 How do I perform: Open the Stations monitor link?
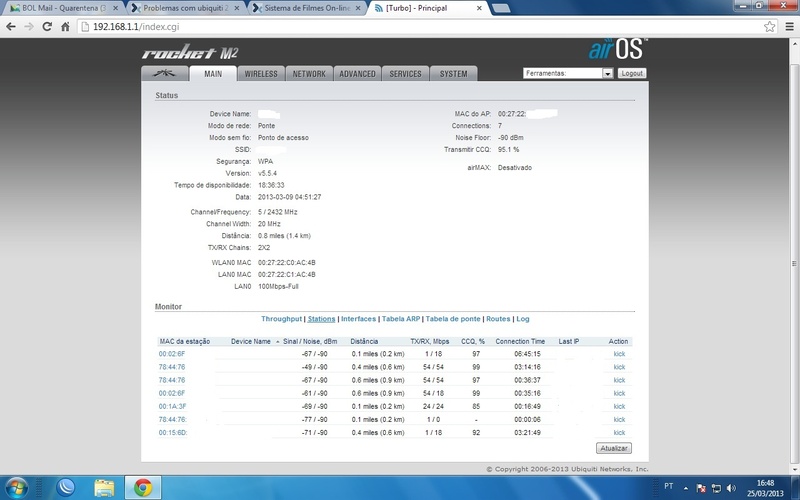tap(321, 319)
